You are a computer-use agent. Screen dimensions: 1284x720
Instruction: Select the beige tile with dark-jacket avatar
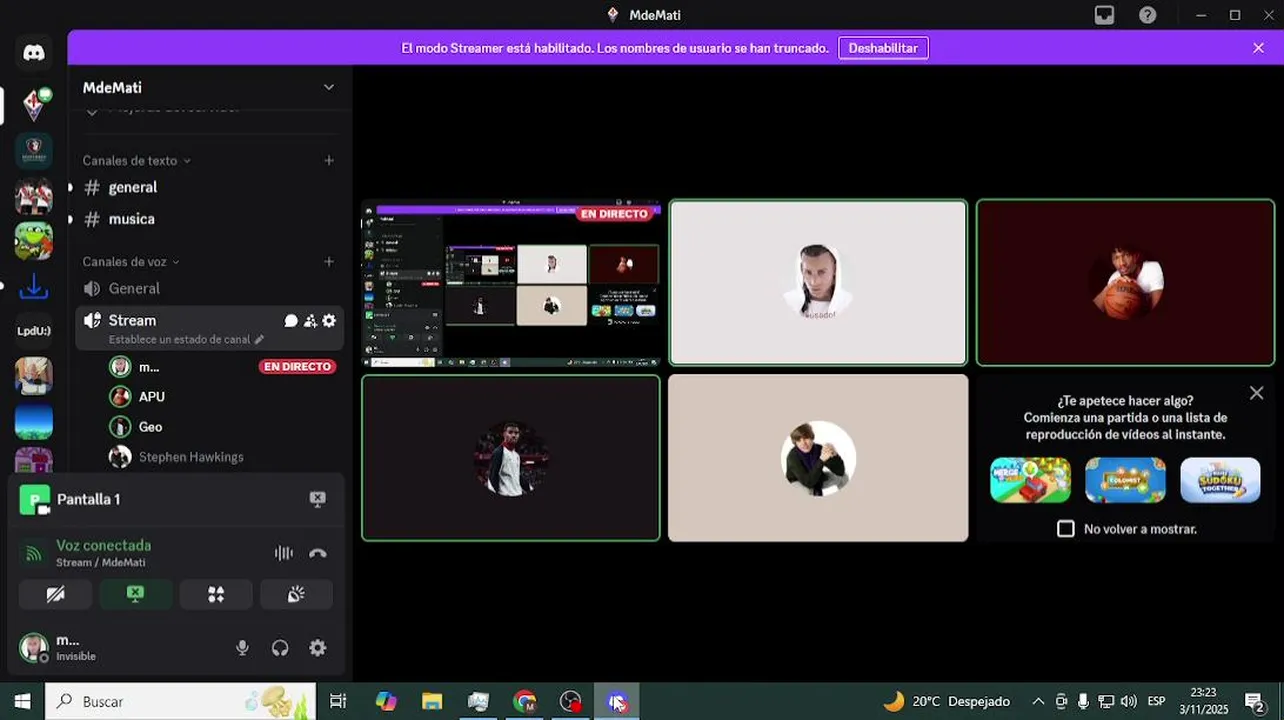818,458
